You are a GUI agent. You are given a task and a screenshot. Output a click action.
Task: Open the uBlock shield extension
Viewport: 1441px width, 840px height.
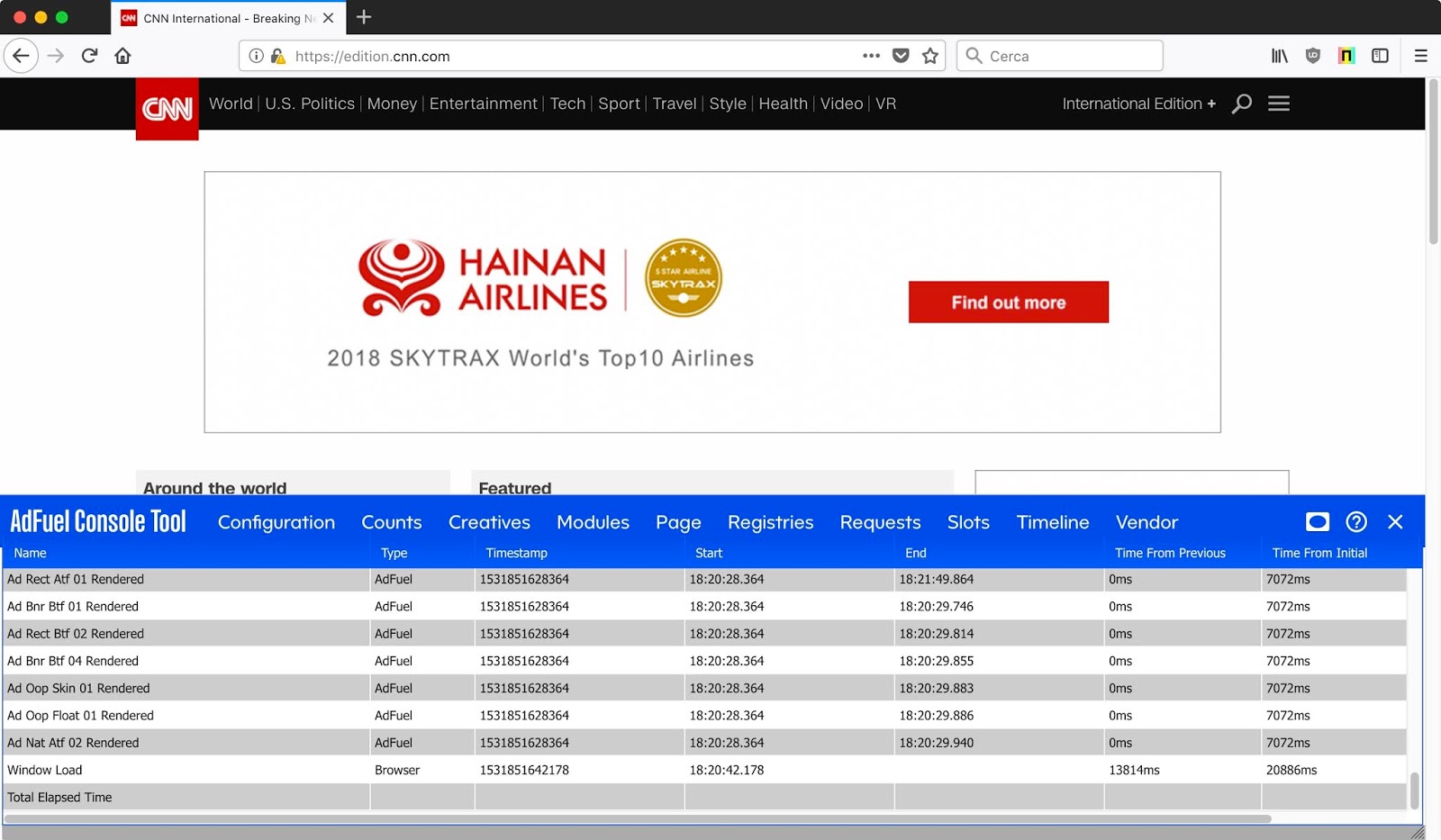coord(1313,56)
